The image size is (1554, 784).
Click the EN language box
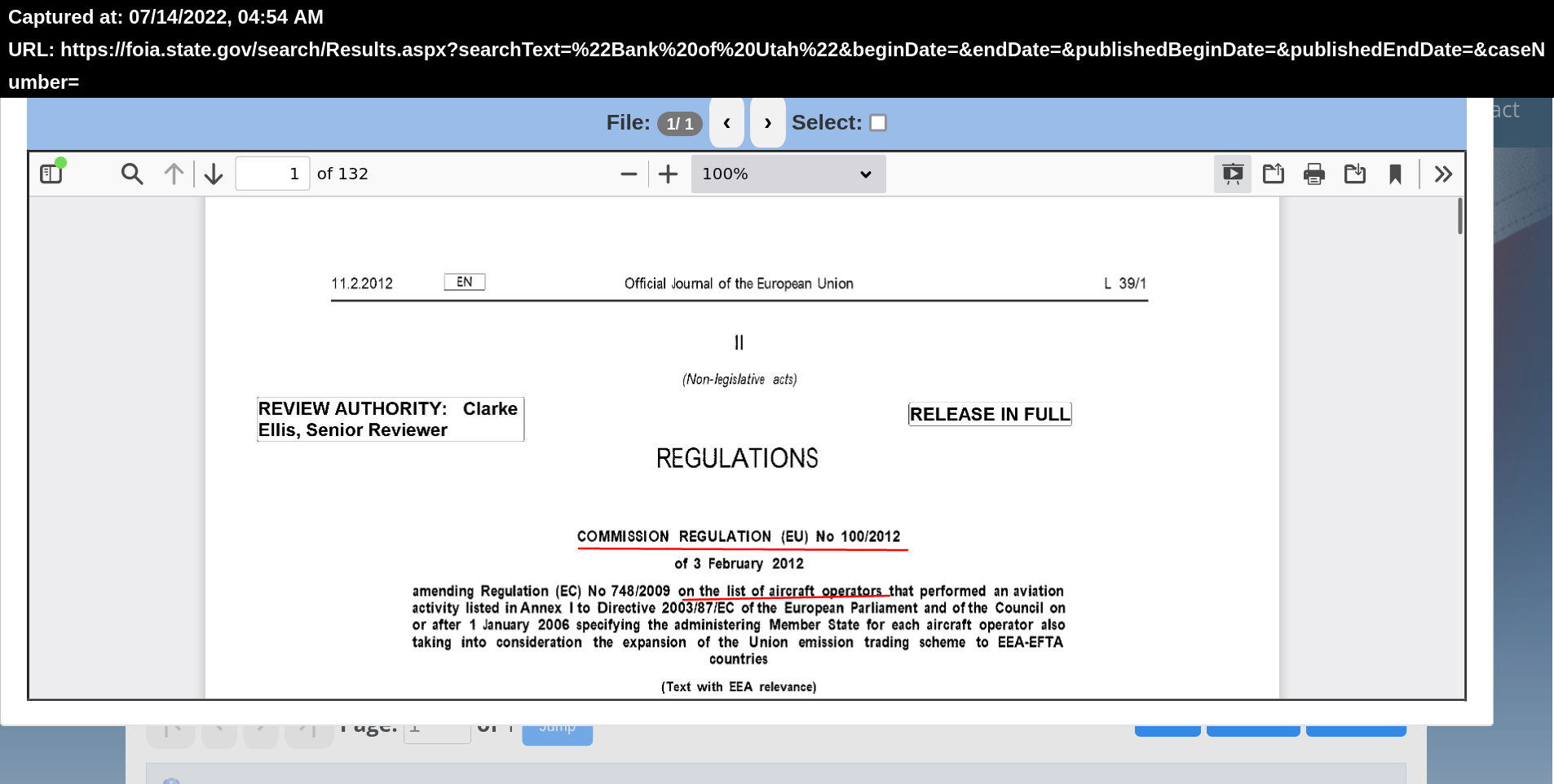465,282
